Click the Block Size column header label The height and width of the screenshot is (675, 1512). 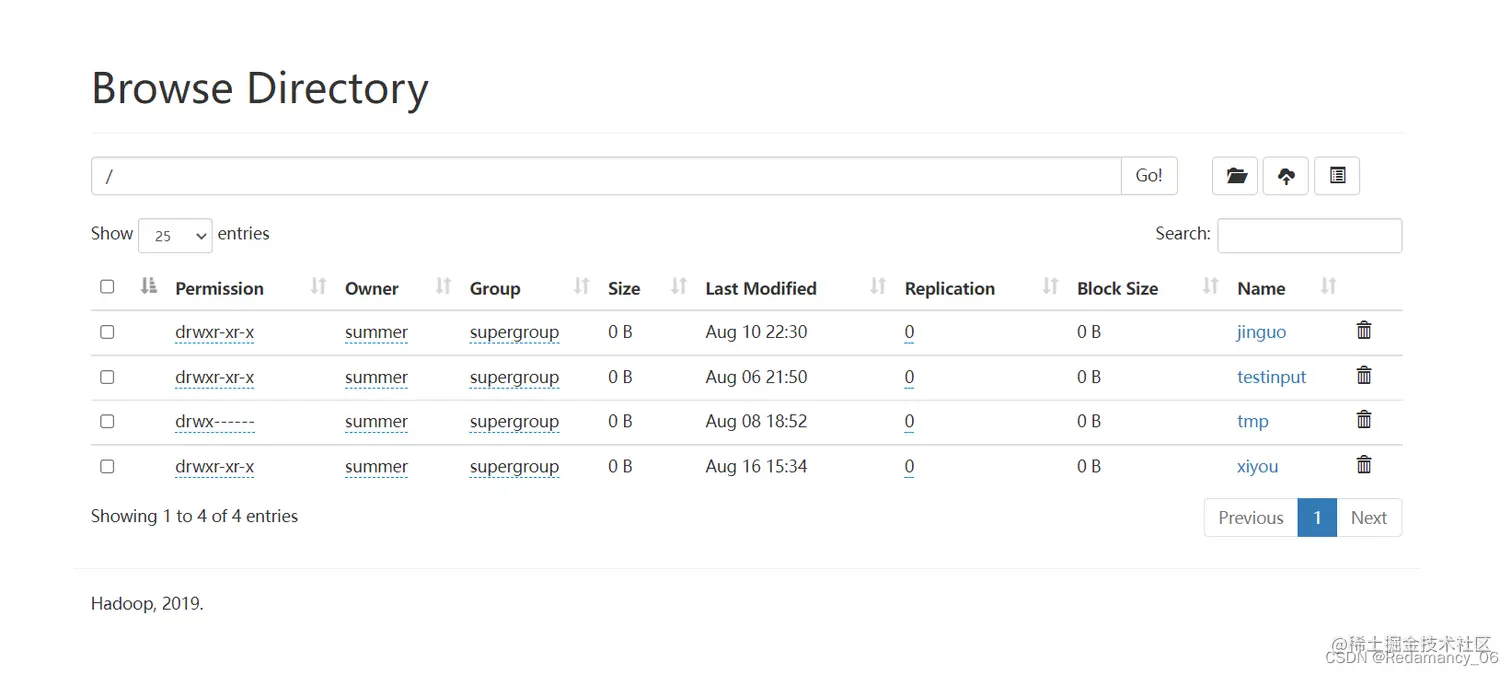(x=1117, y=288)
